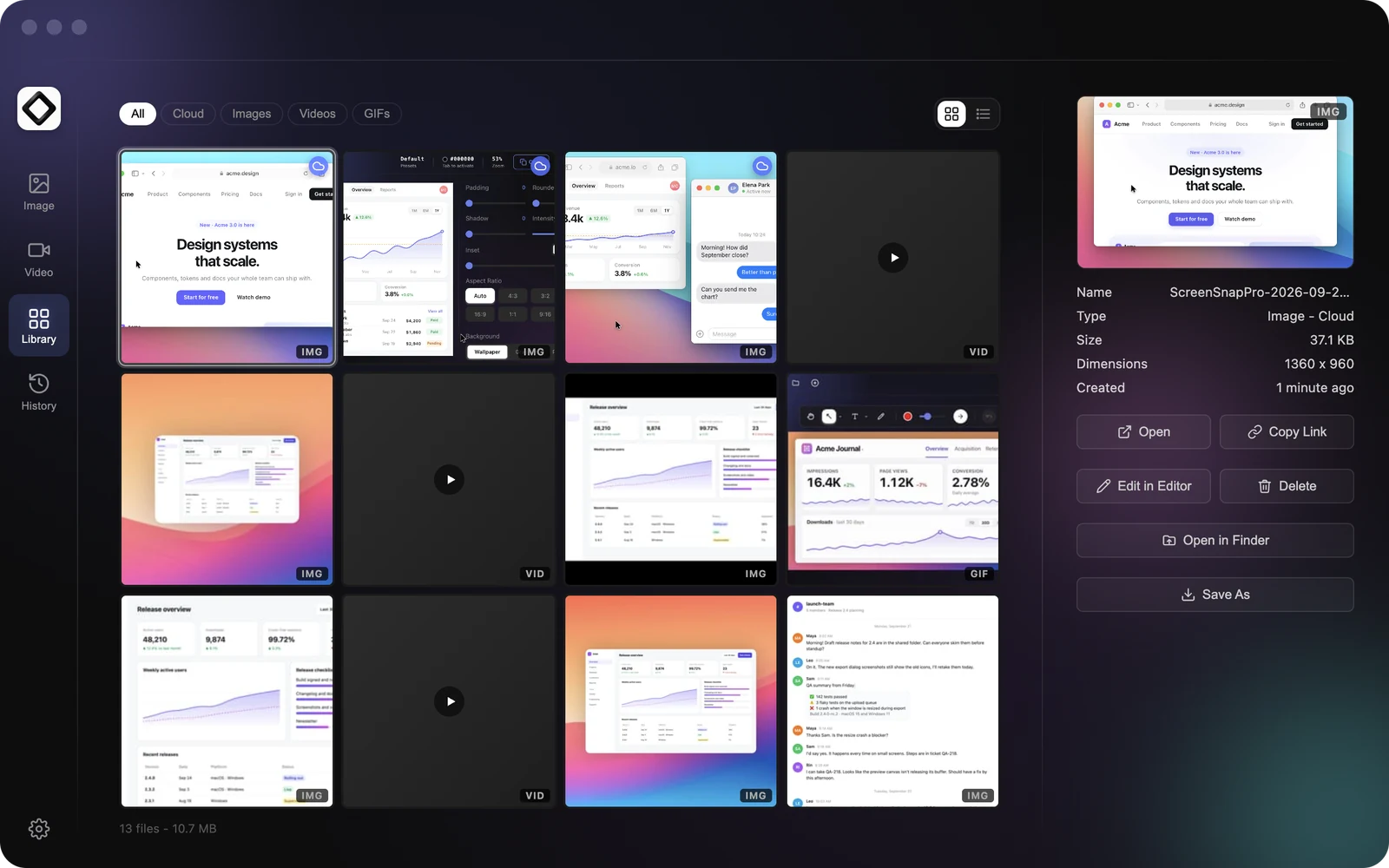Switch to grid view

pyautogui.click(x=951, y=114)
